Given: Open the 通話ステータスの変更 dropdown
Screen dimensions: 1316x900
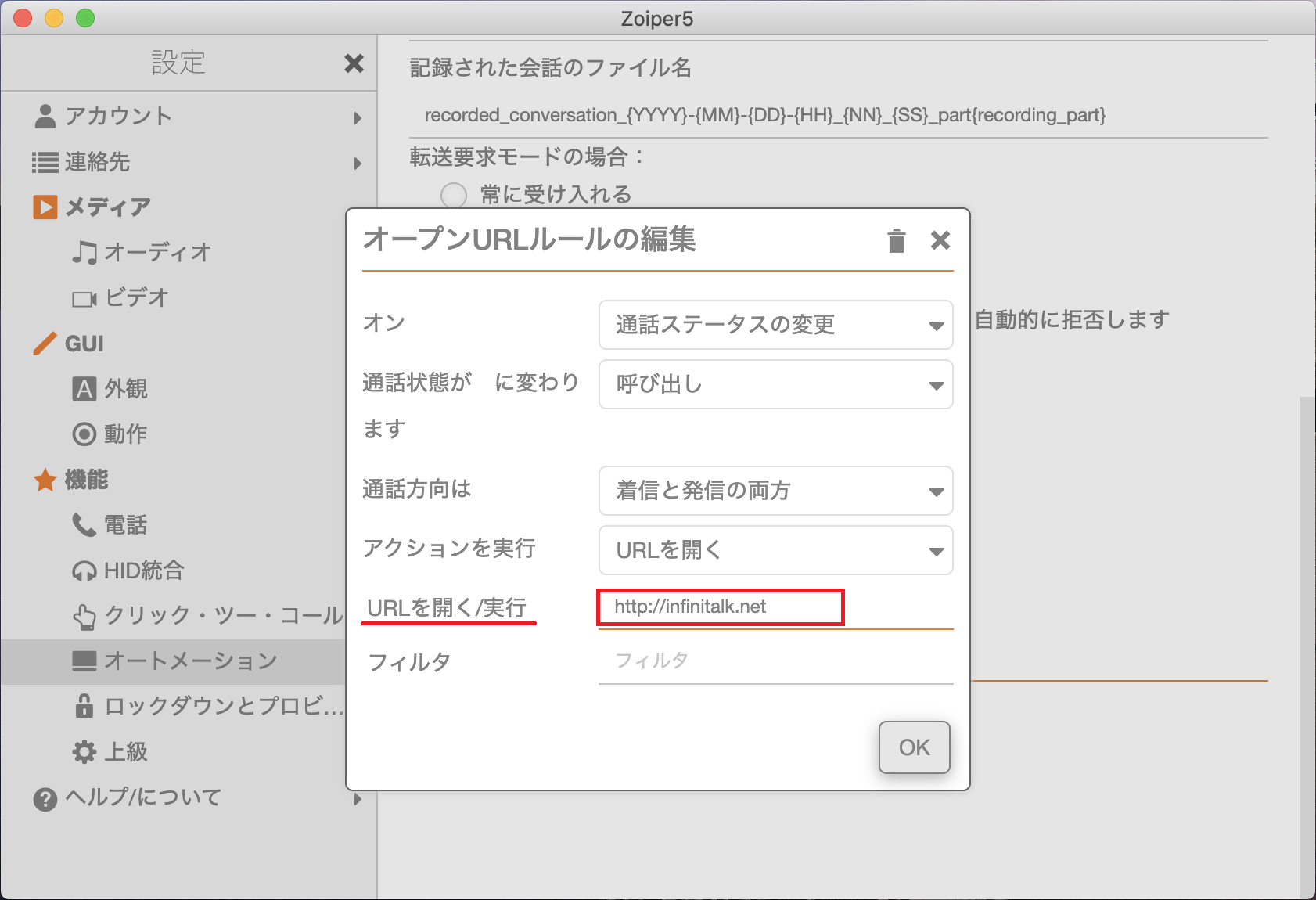Looking at the screenshot, I should [775, 325].
